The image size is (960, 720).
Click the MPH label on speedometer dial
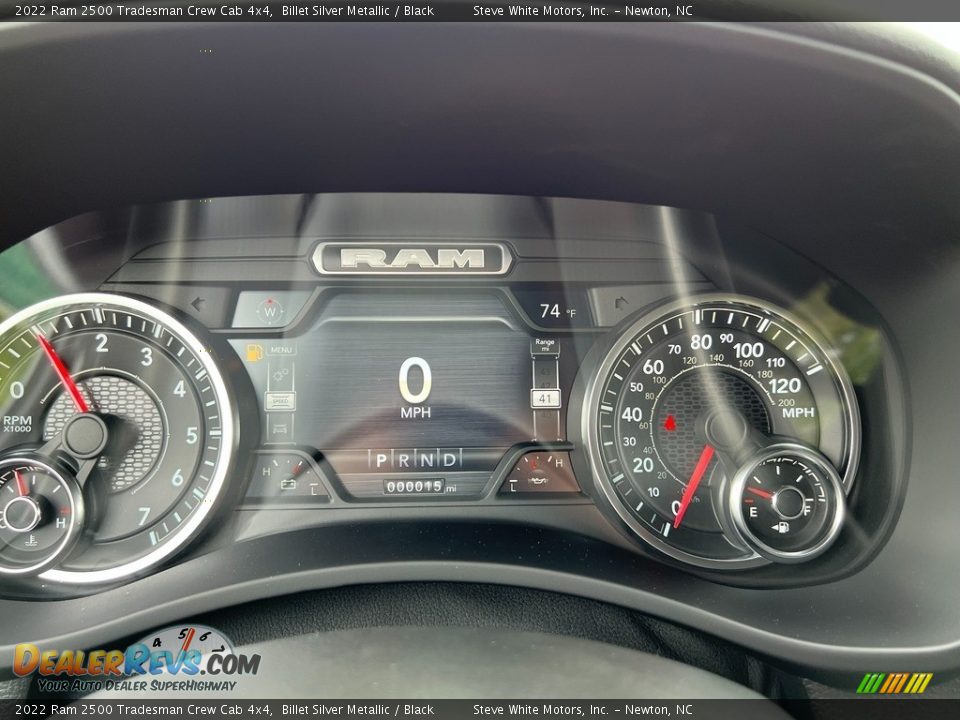pyautogui.click(x=798, y=413)
